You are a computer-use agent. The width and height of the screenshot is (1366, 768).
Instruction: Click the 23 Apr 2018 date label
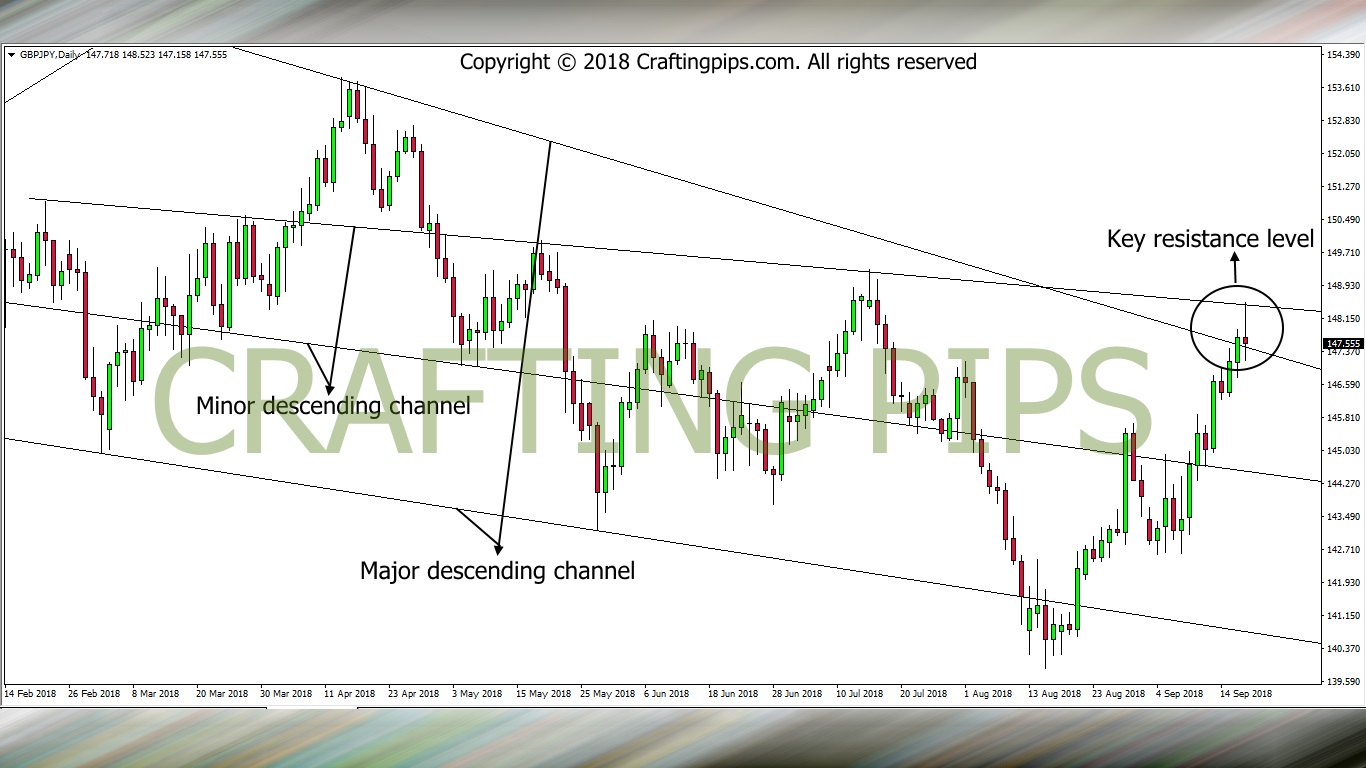(414, 693)
